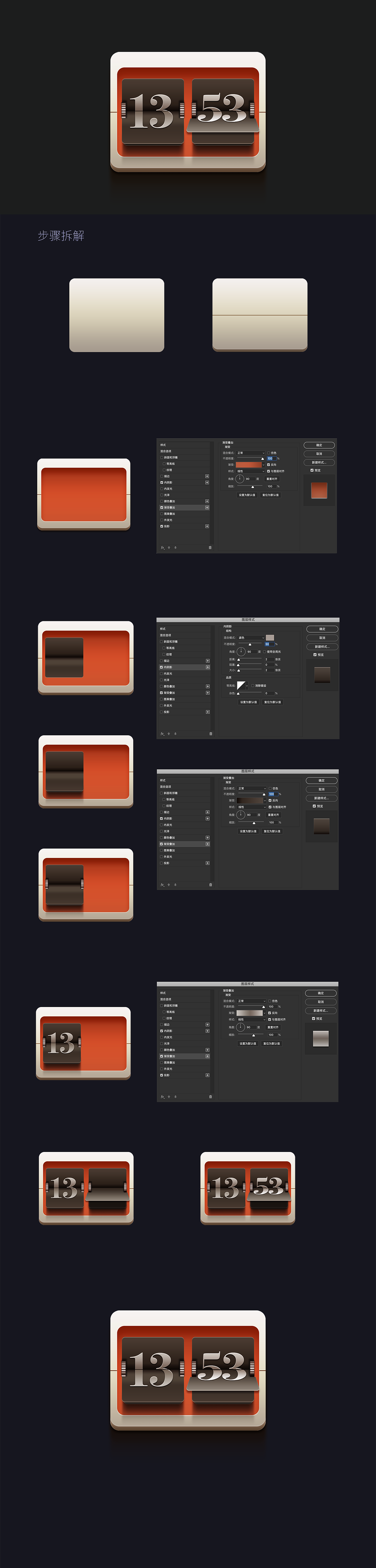Uncheck 预览 in the orange gradient dialog
This screenshot has width=376, height=1568.
[x=312, y=470]
